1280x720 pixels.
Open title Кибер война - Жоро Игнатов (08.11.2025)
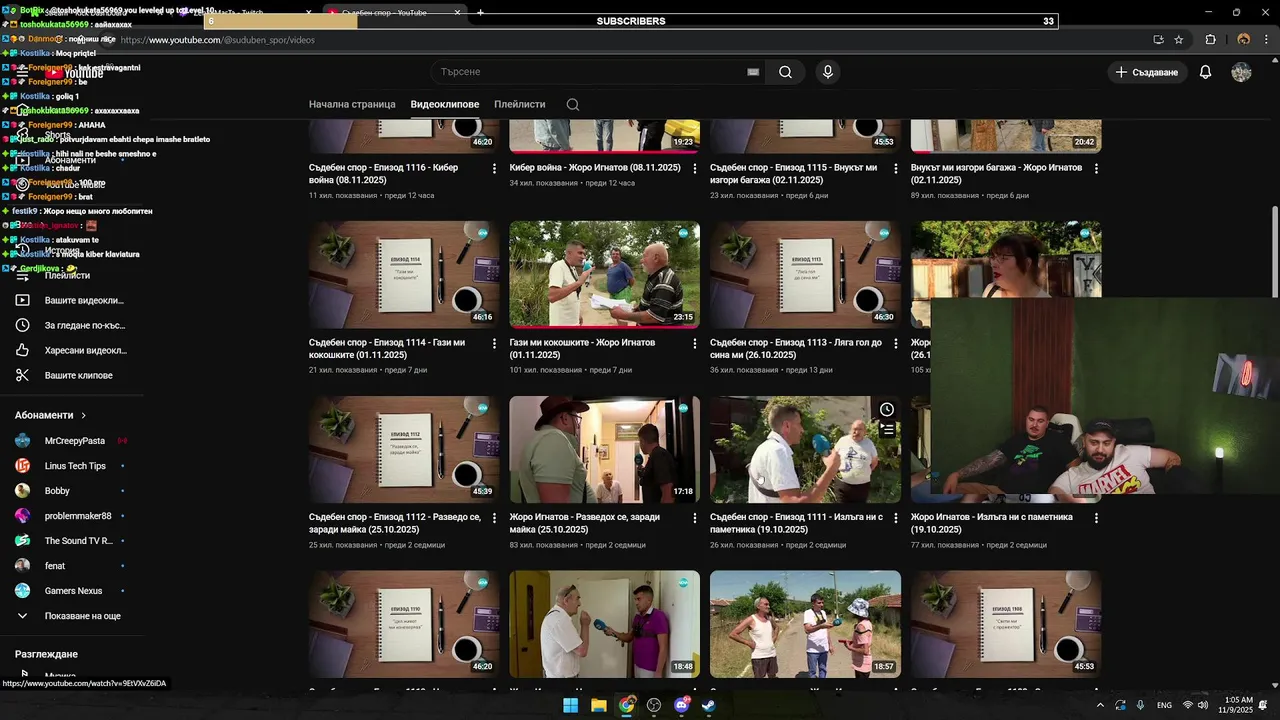click(x=595, y=168)
